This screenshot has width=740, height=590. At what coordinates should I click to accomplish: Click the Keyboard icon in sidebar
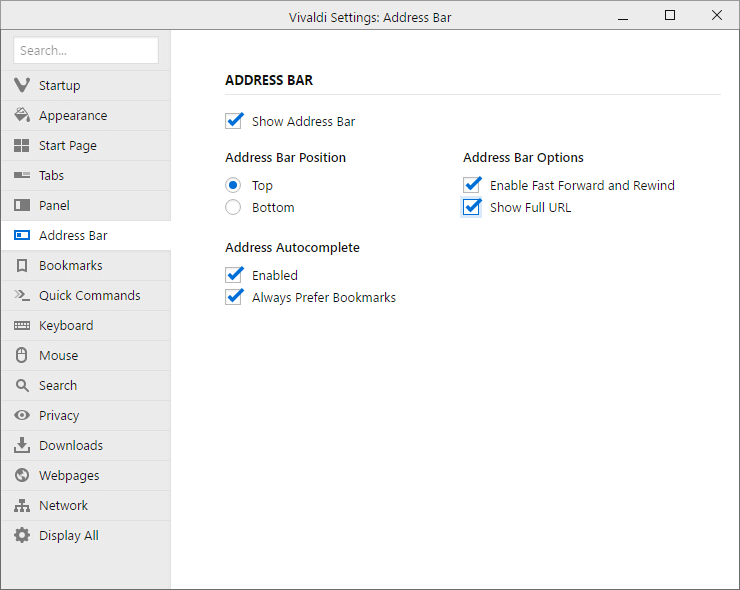pyautogui.click(x=22, y=325)
